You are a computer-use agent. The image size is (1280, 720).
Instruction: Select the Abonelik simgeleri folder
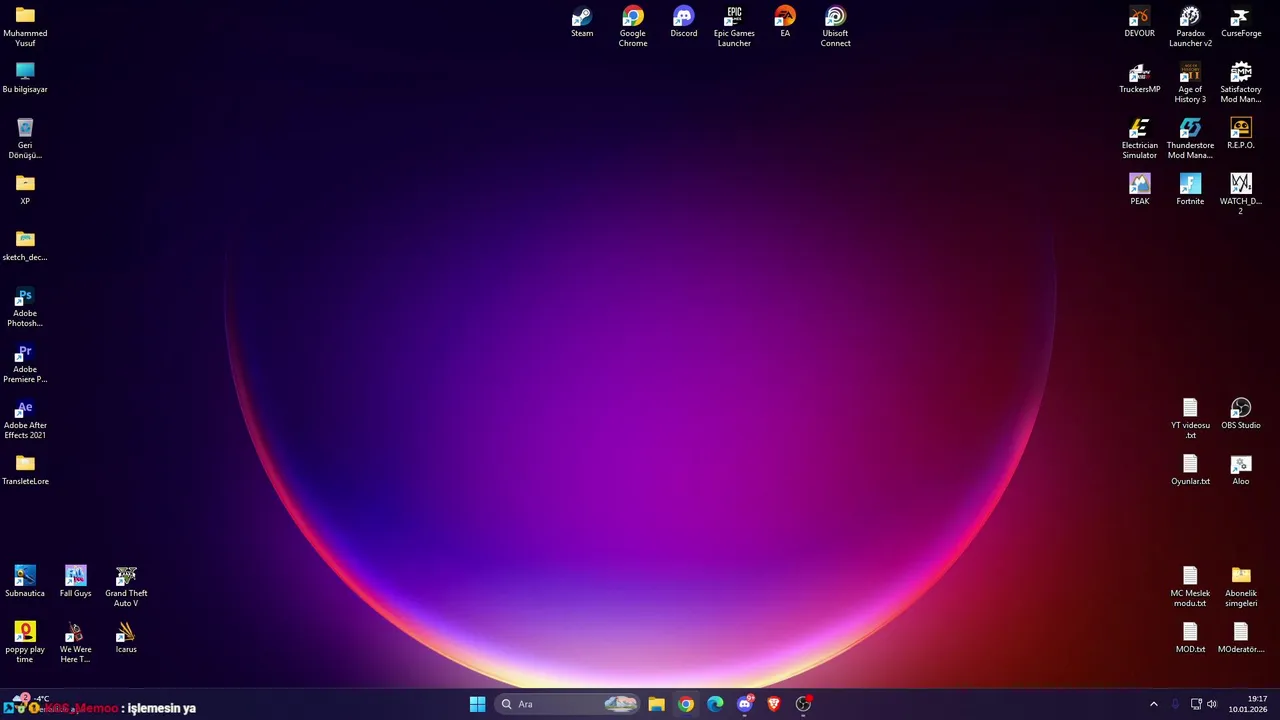pos(1241,587)
